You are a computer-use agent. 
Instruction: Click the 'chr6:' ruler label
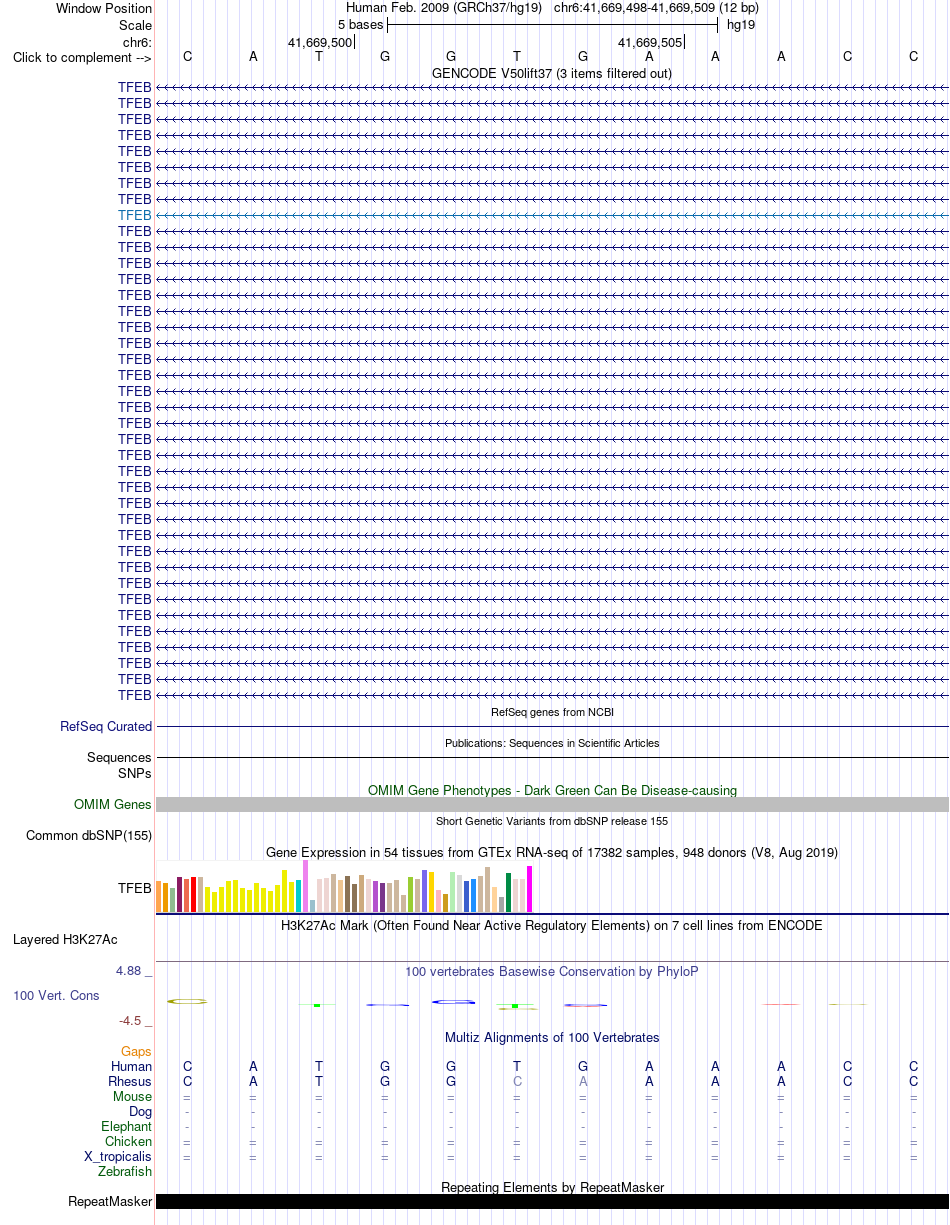(x=137, y=42)
